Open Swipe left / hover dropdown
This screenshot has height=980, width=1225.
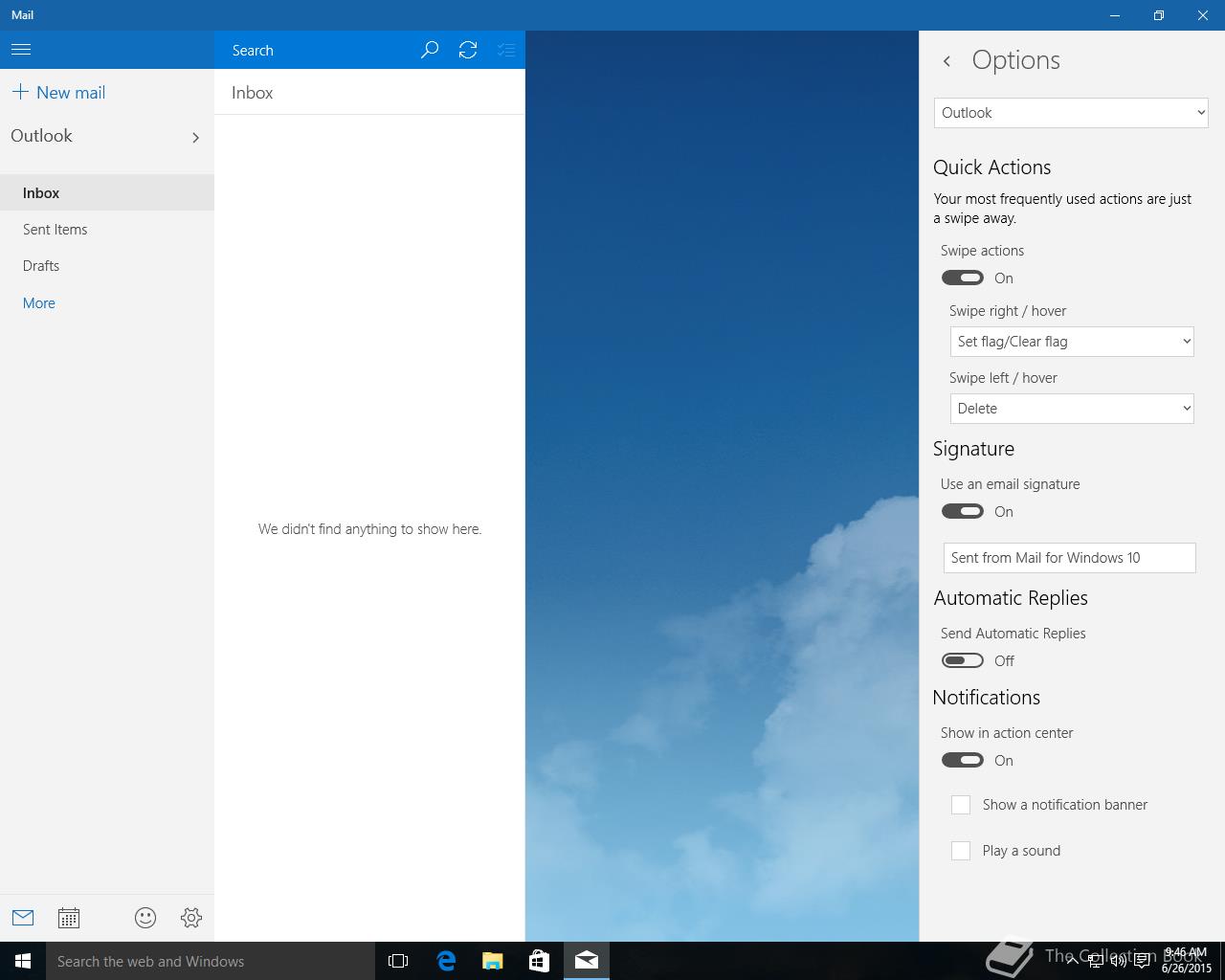[x=1072, y=409]
